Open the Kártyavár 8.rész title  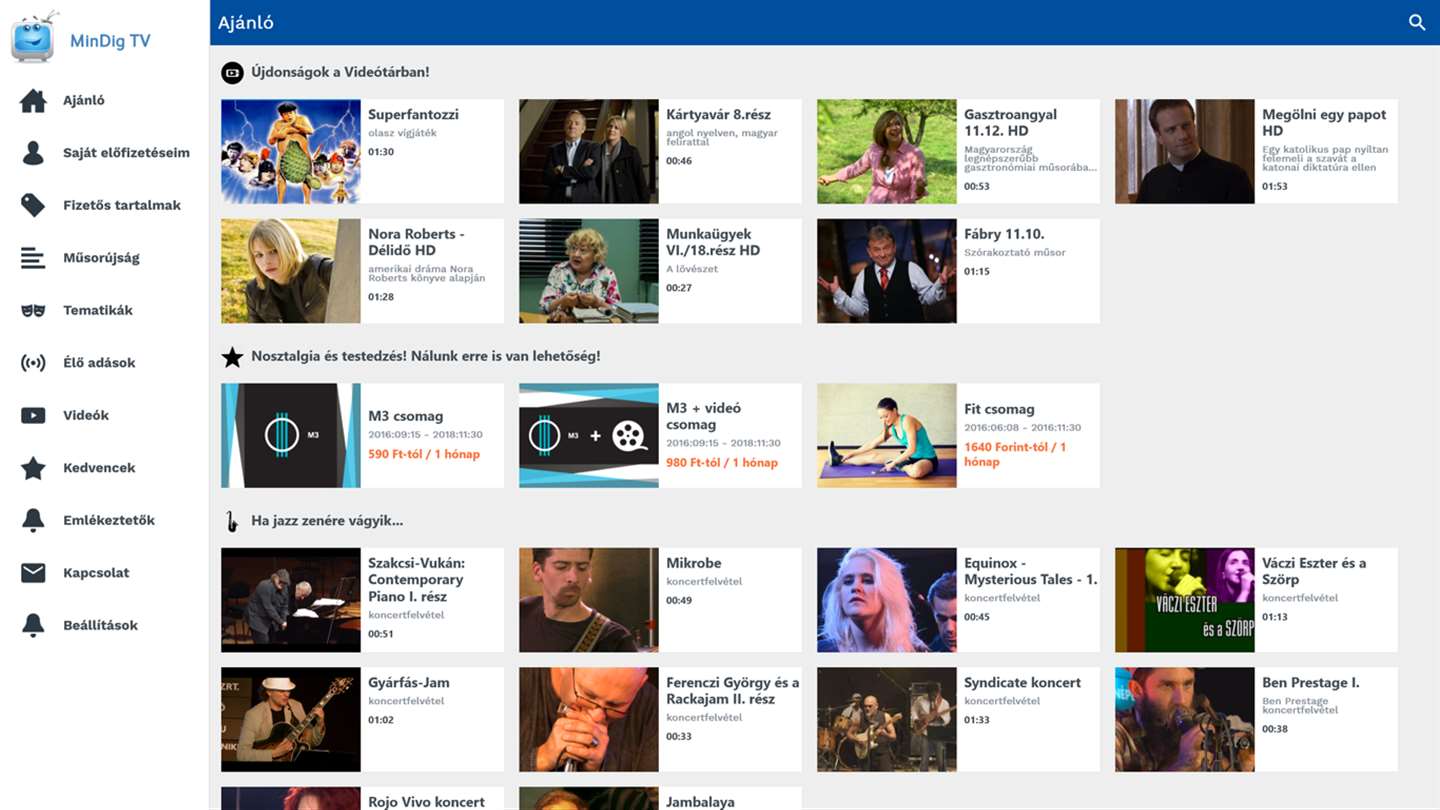(x=719, y=114)
